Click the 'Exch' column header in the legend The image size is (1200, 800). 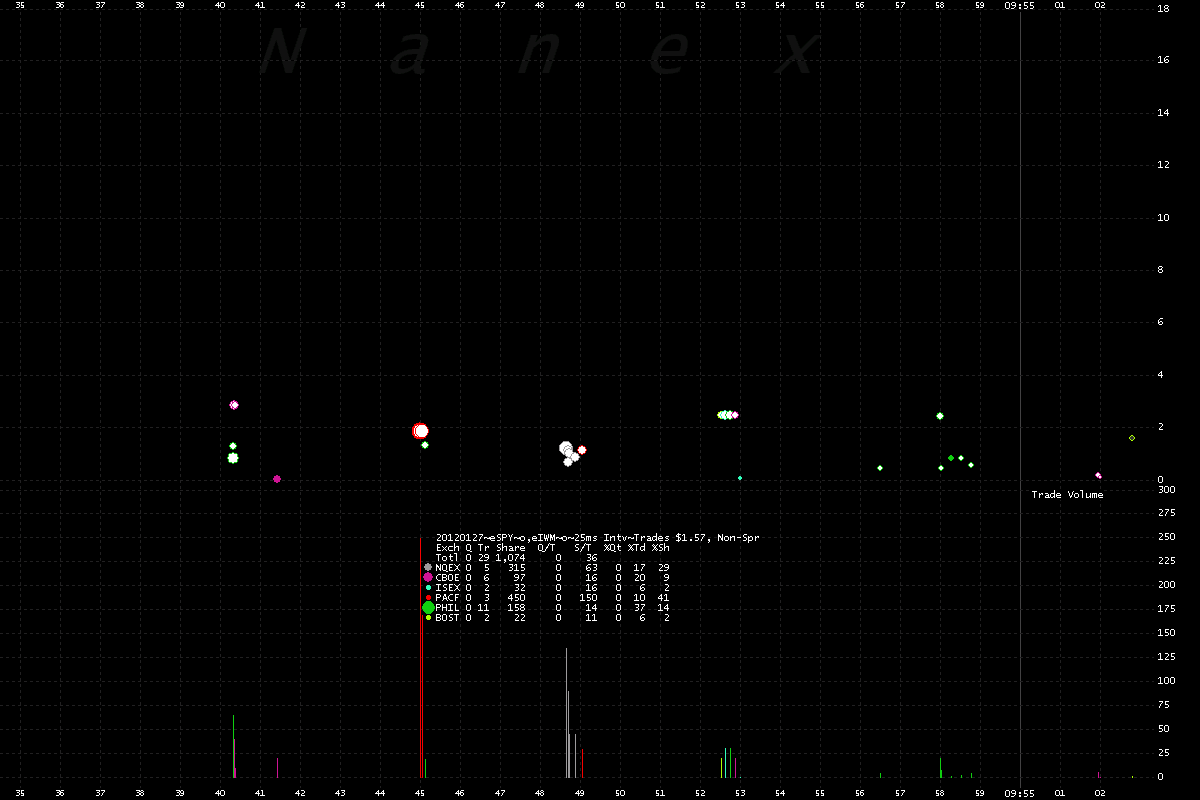[x=448, y=547]
